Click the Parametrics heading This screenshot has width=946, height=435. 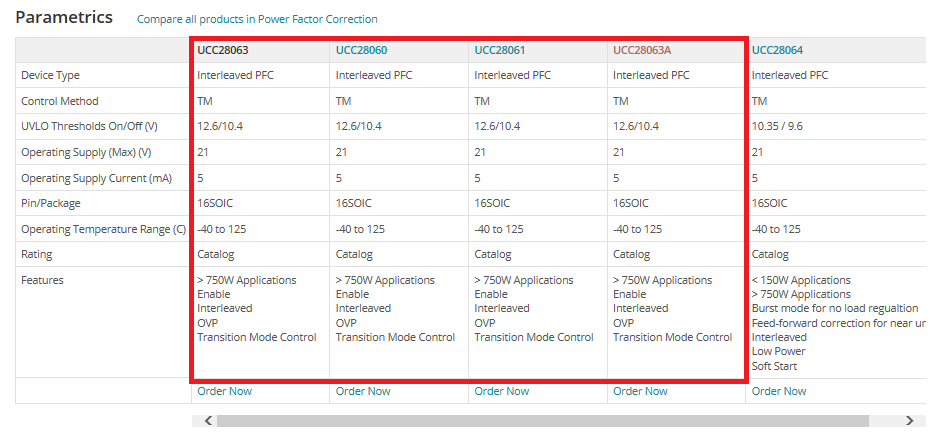coord(64,17)
